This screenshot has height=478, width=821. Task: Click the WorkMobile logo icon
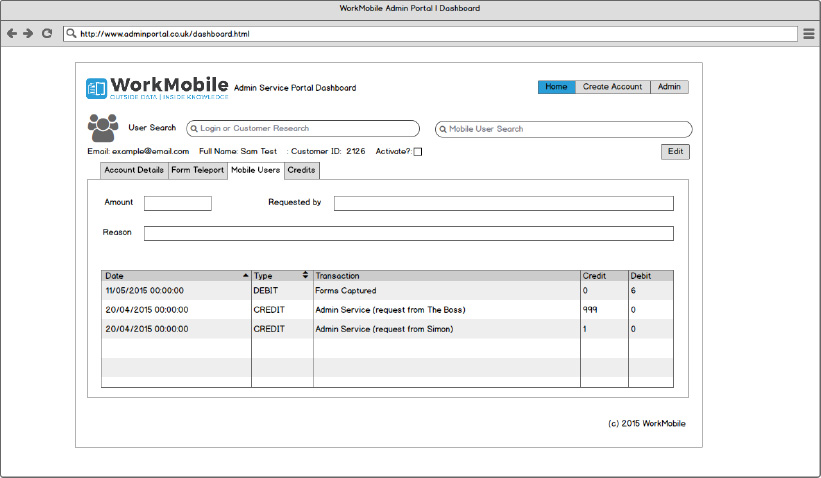(x=96, y=88)
